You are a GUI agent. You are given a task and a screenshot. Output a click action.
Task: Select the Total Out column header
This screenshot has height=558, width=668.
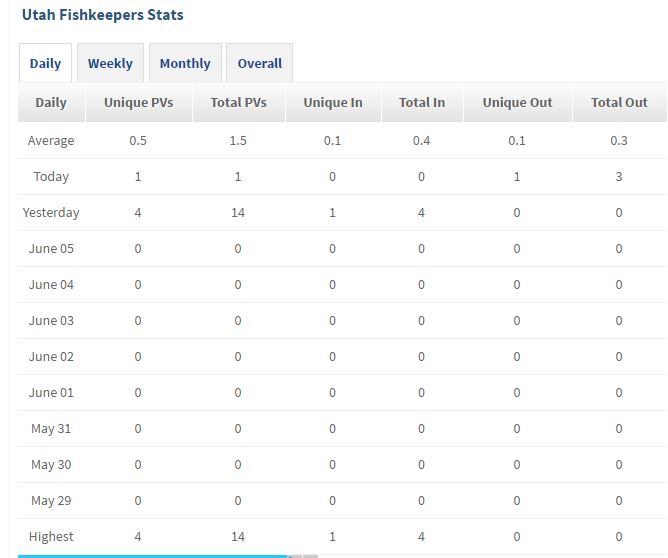(619, 102)
